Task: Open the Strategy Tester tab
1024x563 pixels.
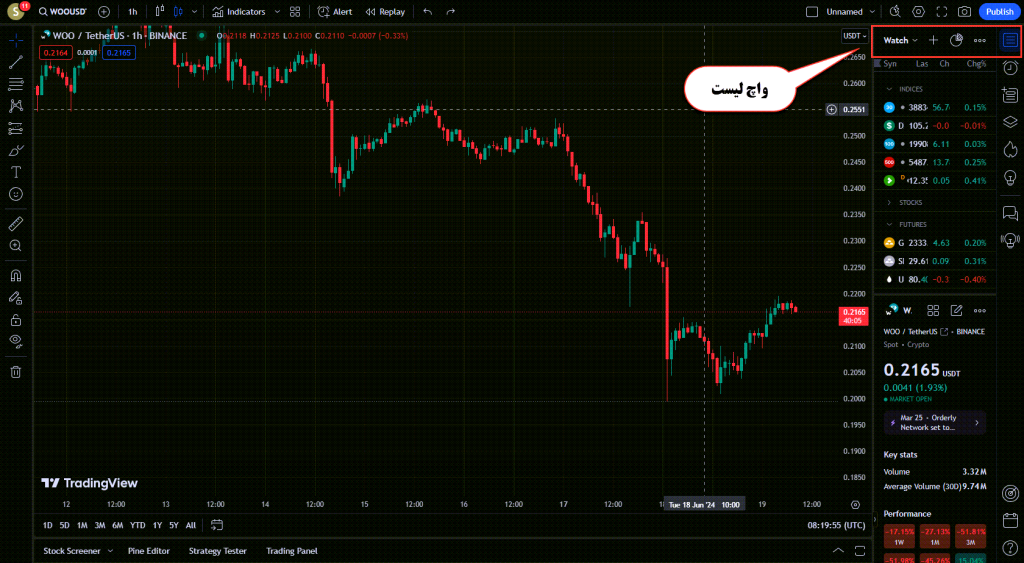Action: pos(217,551)
